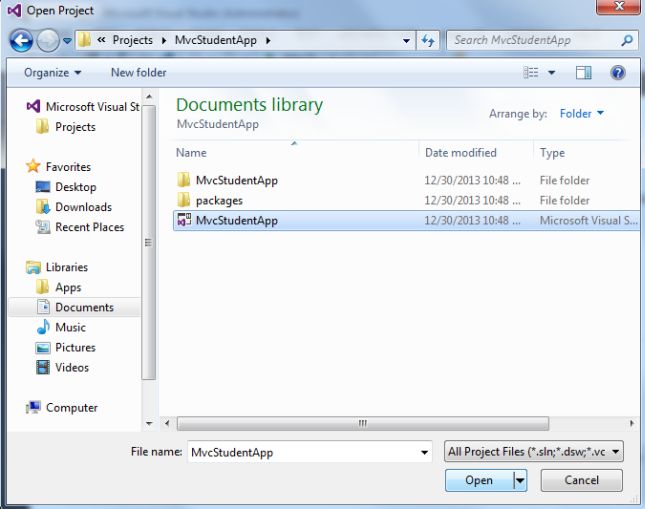The height and width of the screenshot is (509, 645).
Task: Click File folder type of packages row
Action: click(x=564, y=200)
